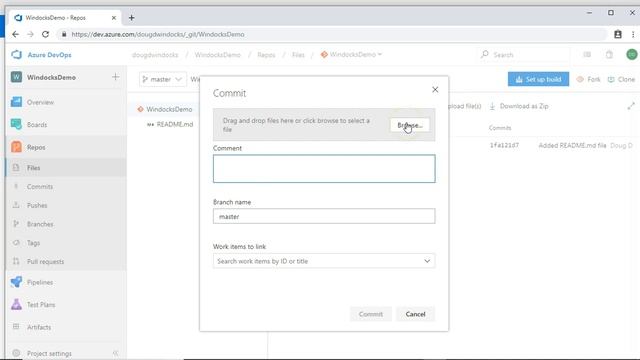
Task: Click the plus icon next to WindocksDemo project
Action: (x=116, y=77)
